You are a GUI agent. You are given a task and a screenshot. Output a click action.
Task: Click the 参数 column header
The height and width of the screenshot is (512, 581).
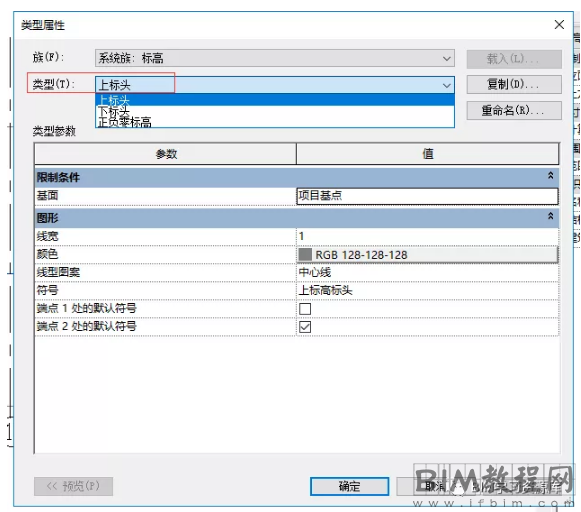pyautogui.click(x=166, y=154)
